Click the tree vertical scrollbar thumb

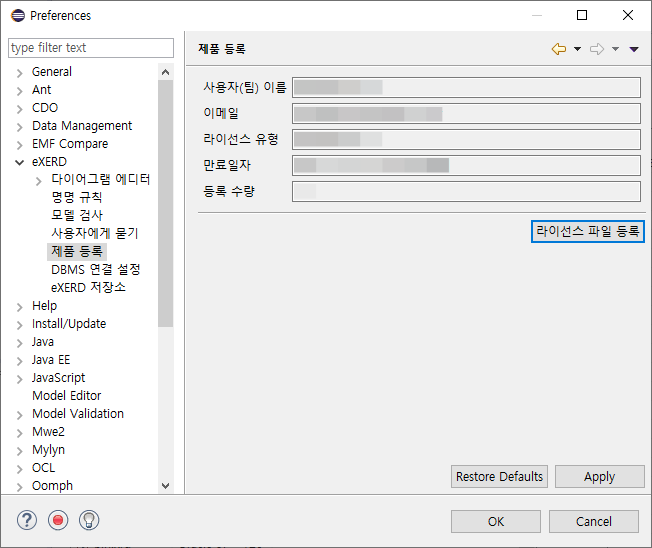click(x=165, y=203)
